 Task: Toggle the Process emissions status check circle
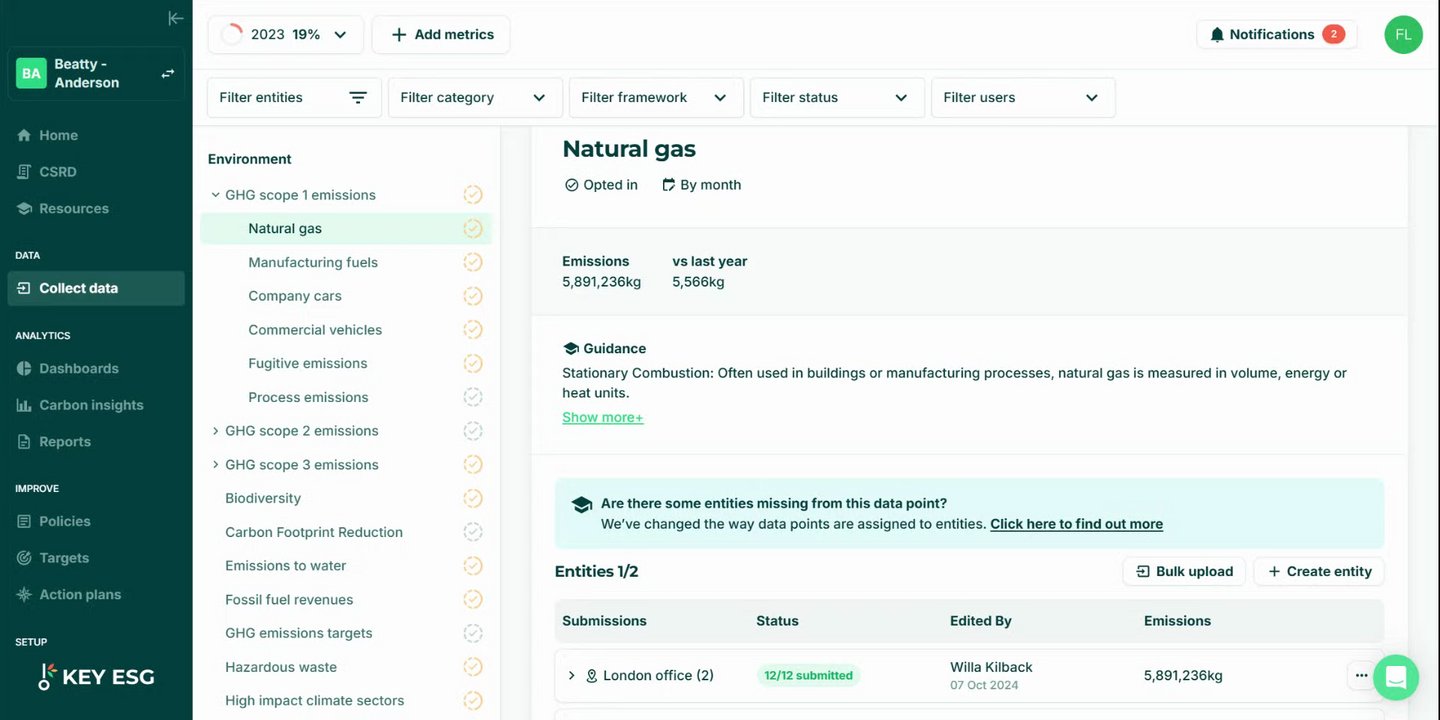click(x=473, y=397)
